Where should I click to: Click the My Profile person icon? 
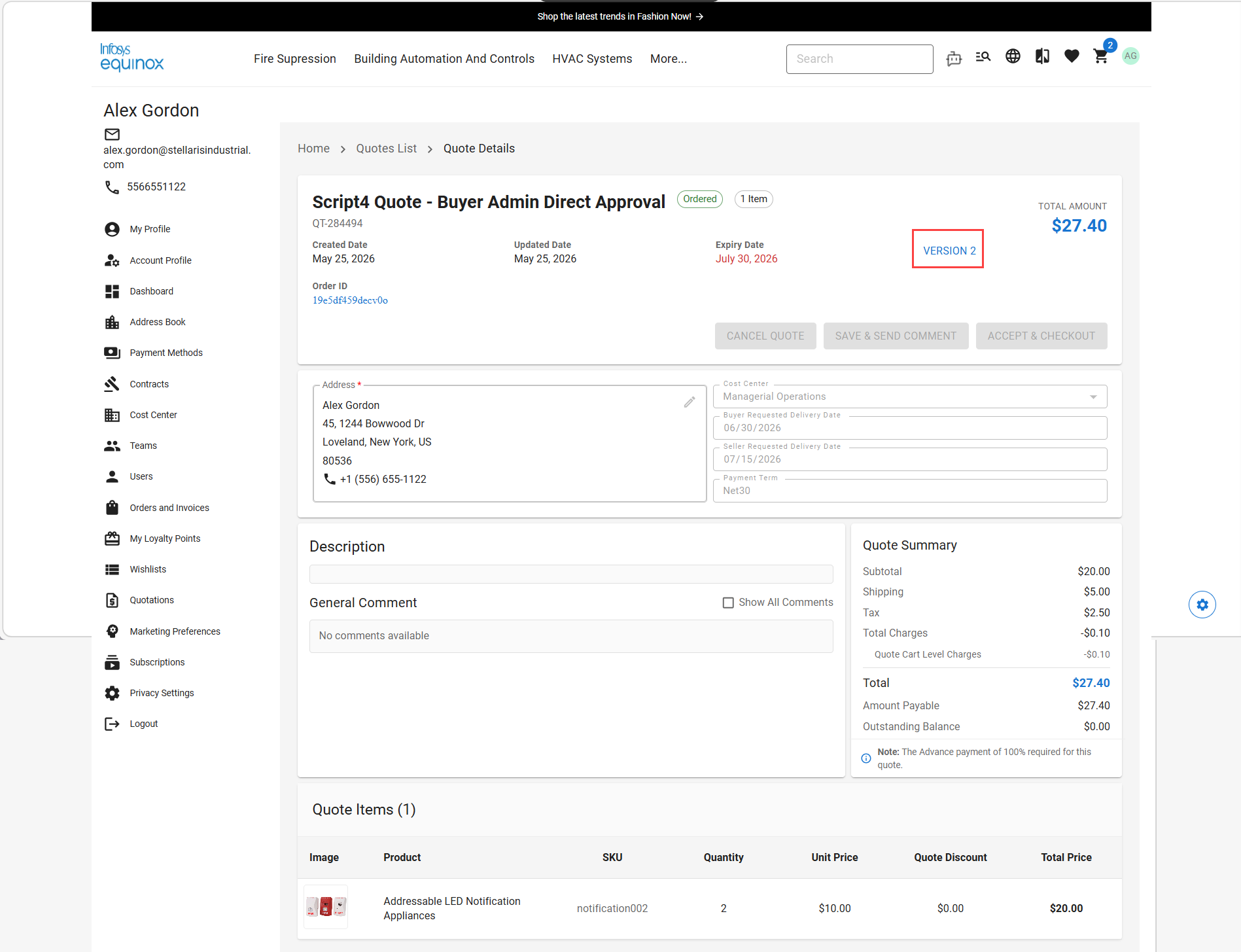tap(112, 229)
